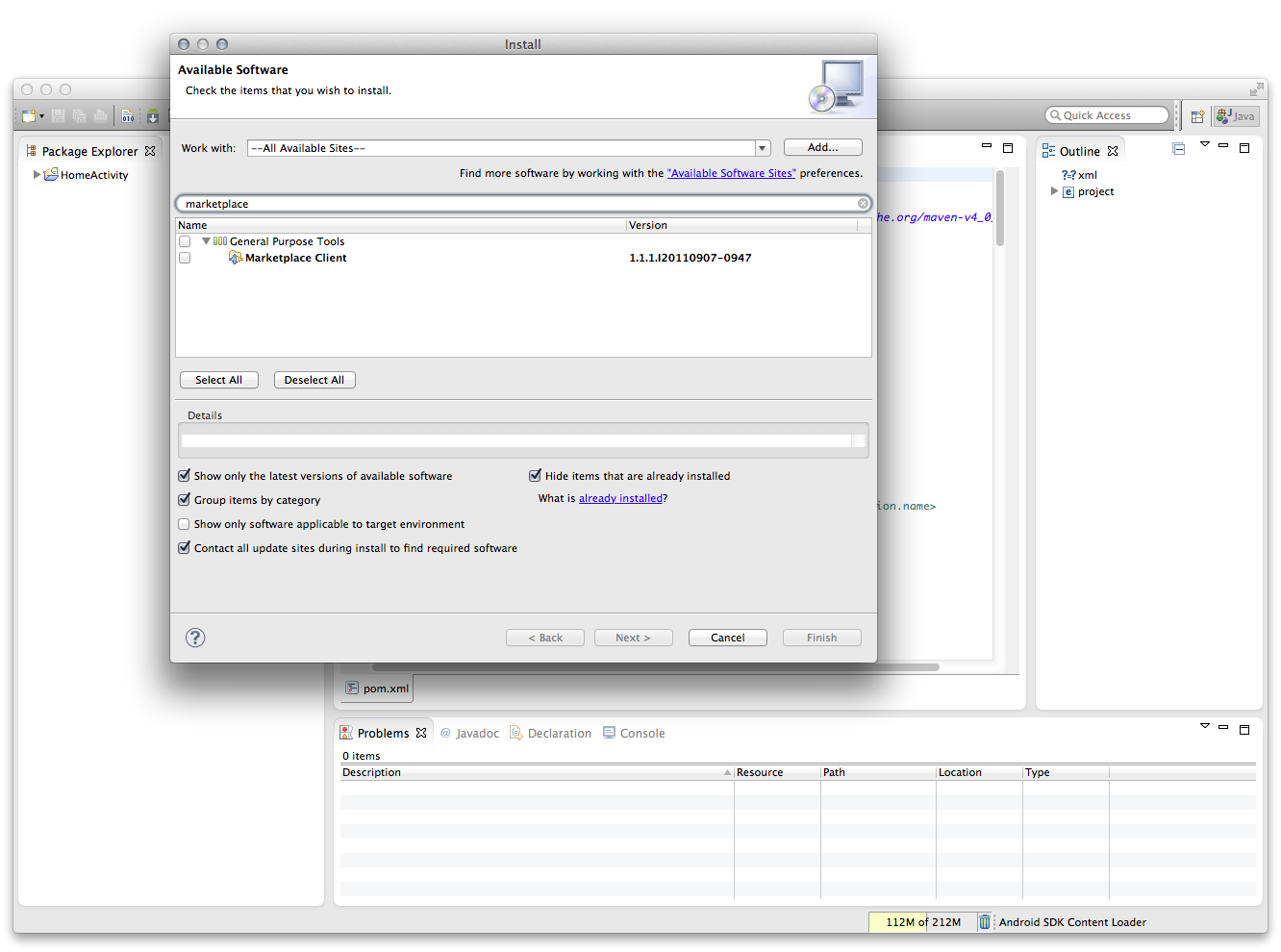Close the Outline view tab
1281x952 pixels.
[1113, 151]
